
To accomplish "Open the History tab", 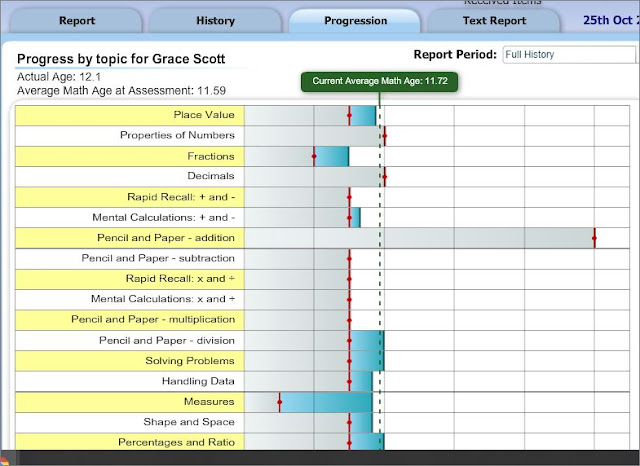I will click(215, 21).
